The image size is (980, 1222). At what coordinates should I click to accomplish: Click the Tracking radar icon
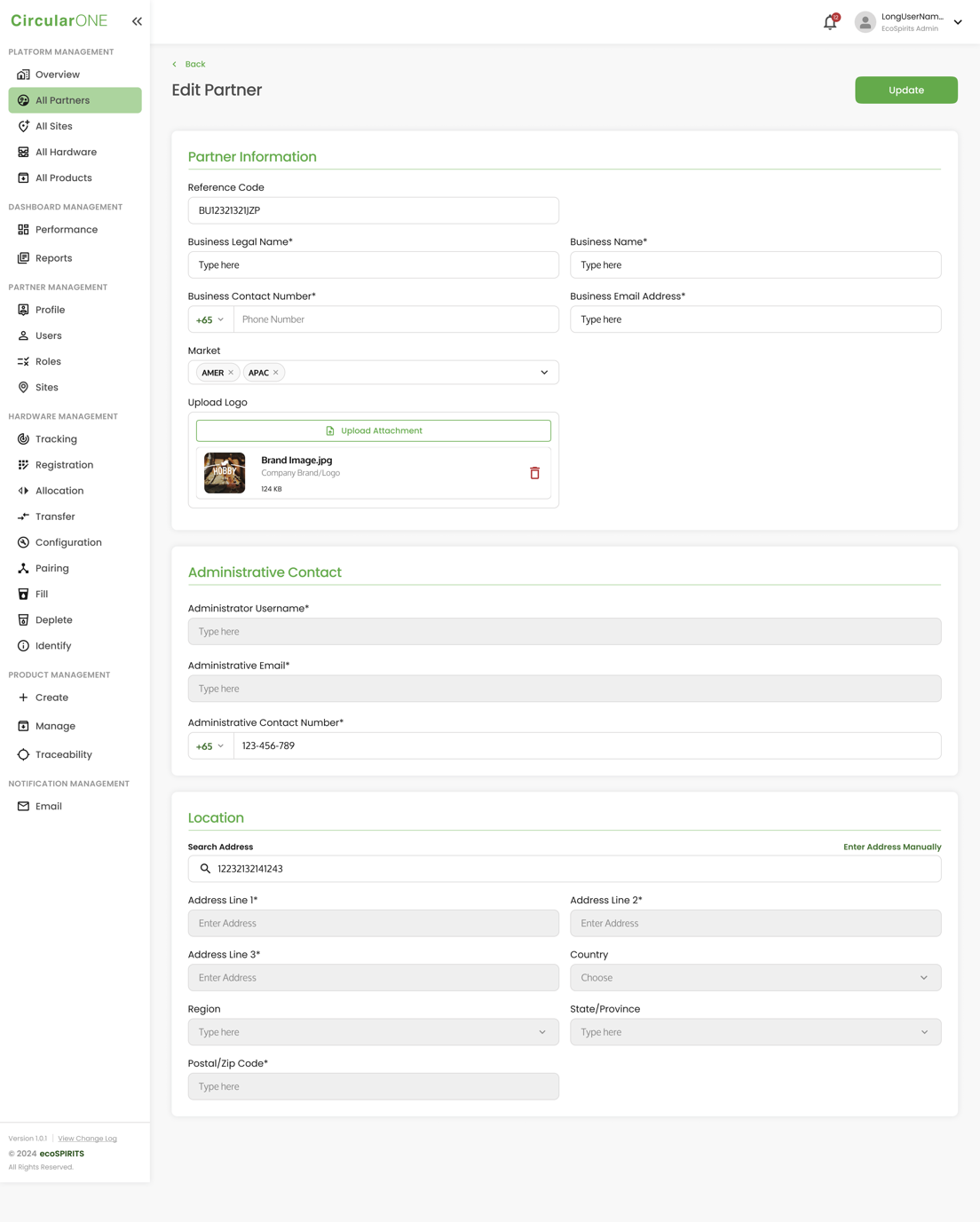point(23,439)
